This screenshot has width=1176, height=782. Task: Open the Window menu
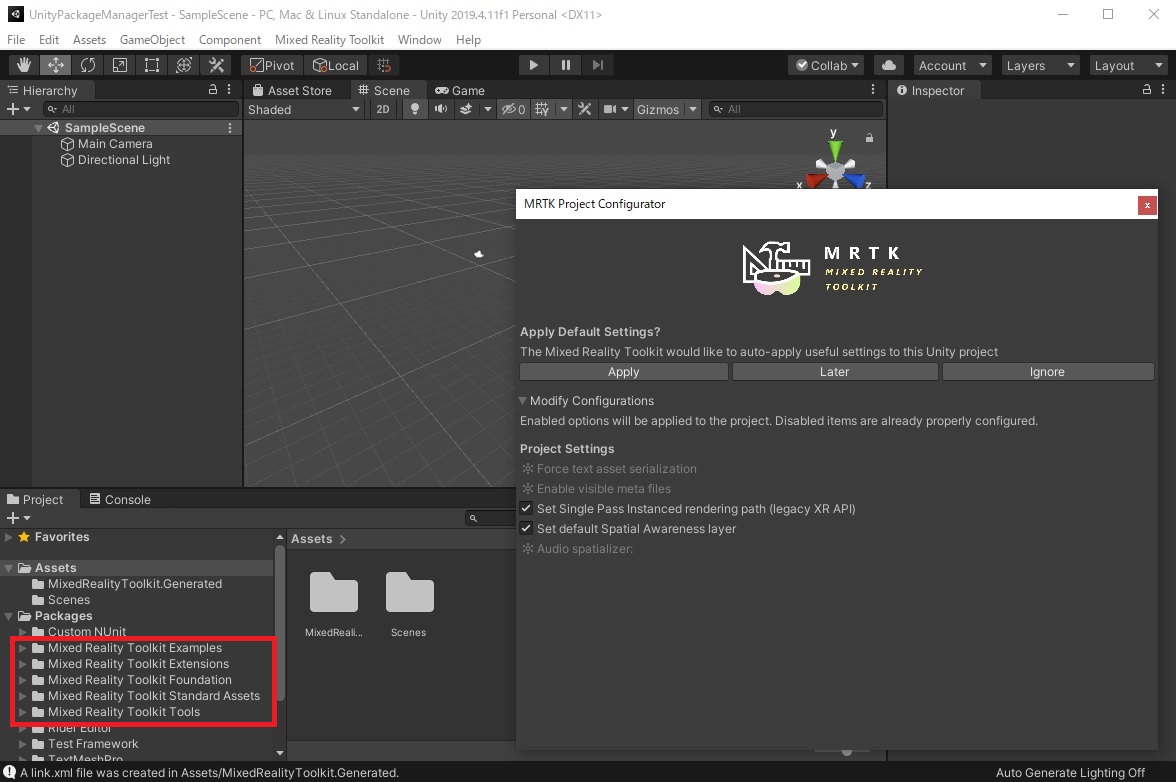click(x=419, y=40)
